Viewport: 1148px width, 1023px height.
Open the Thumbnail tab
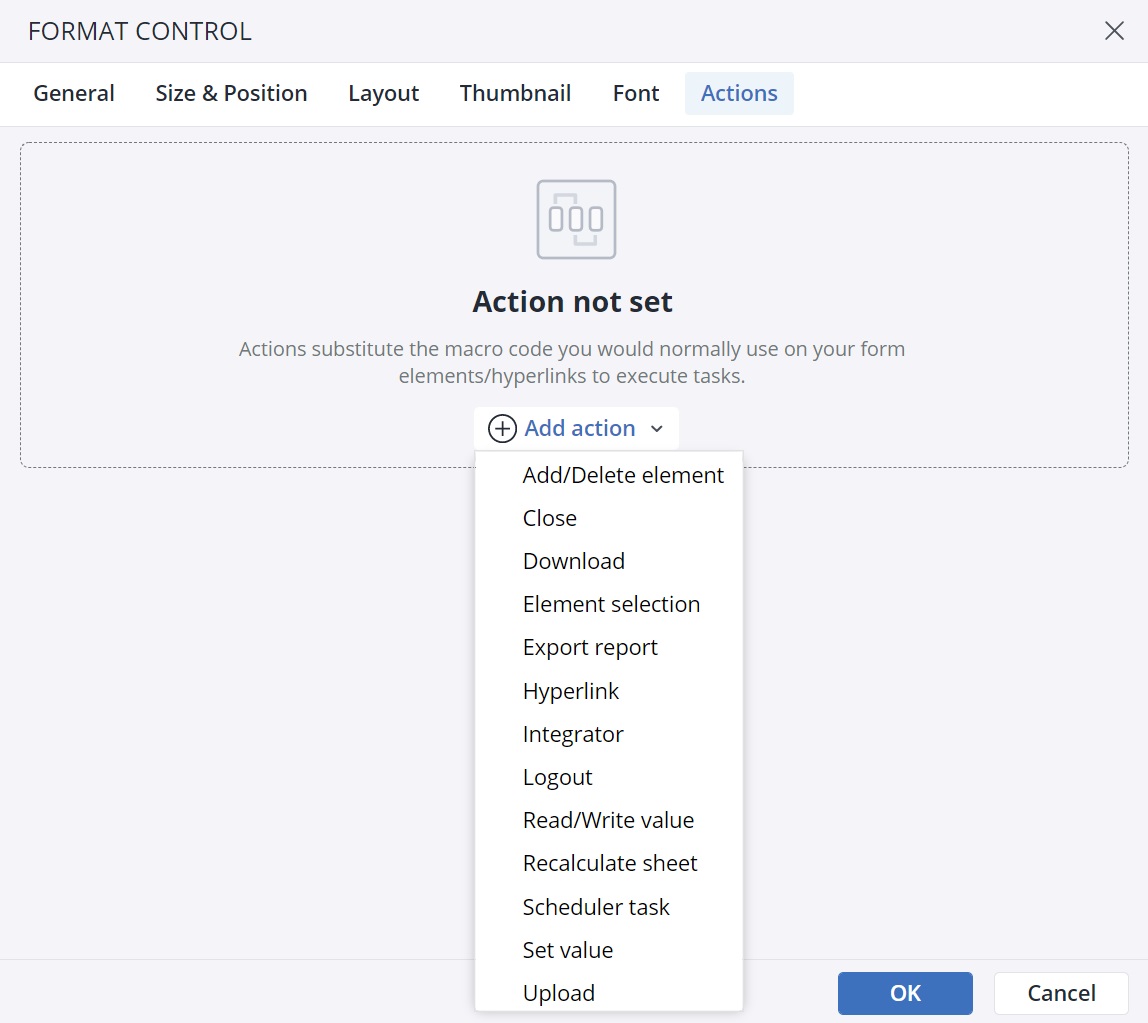[515, 93]
